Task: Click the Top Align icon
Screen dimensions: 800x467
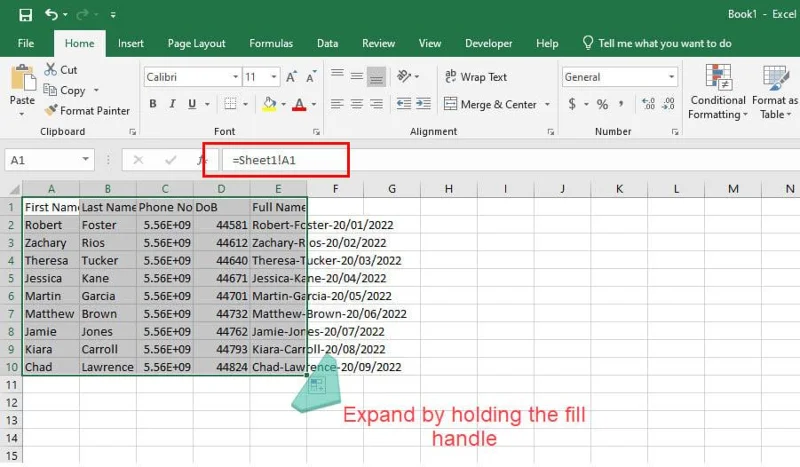Action: pos(337,74)
